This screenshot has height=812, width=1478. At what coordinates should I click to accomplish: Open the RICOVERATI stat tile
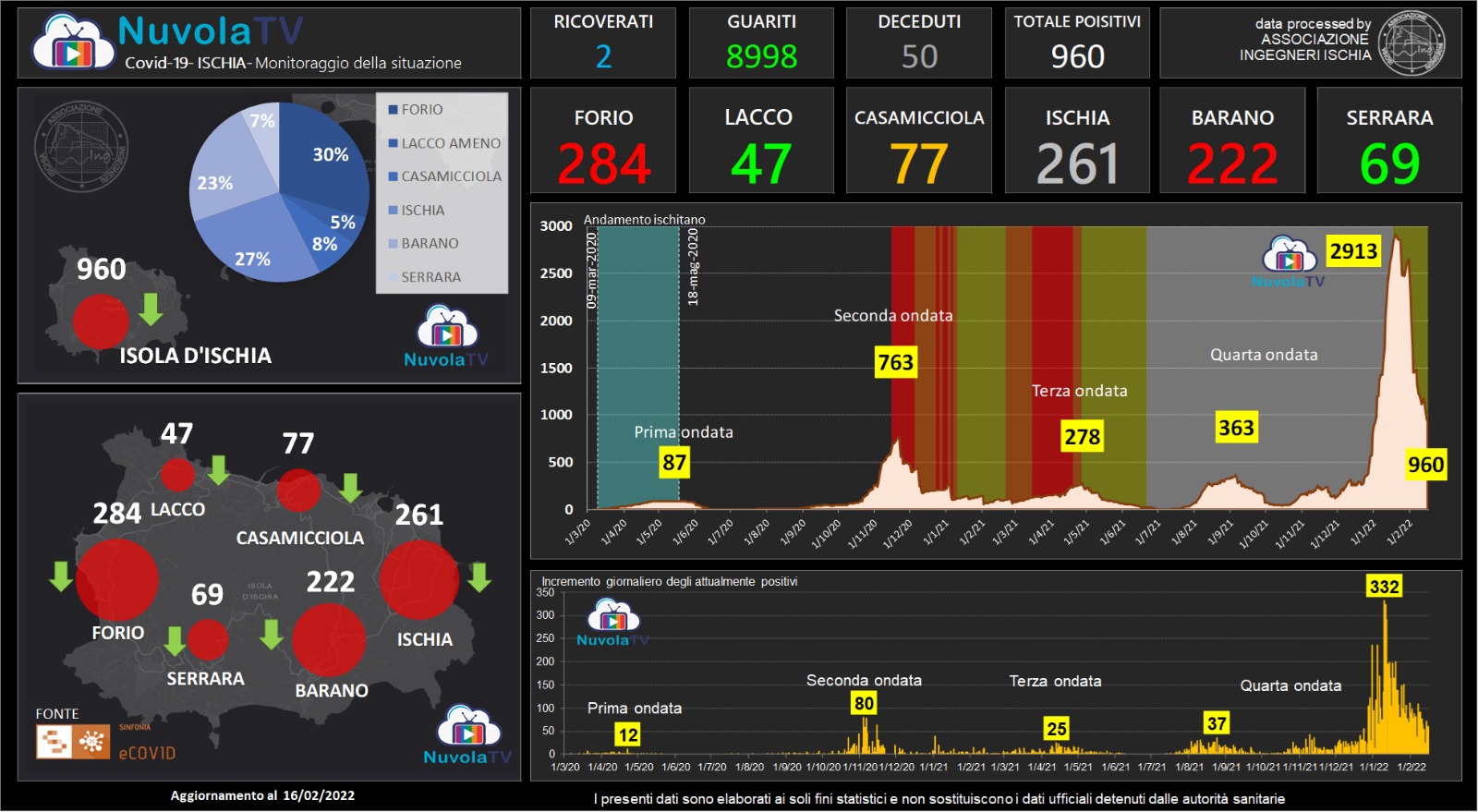(603, 43)
